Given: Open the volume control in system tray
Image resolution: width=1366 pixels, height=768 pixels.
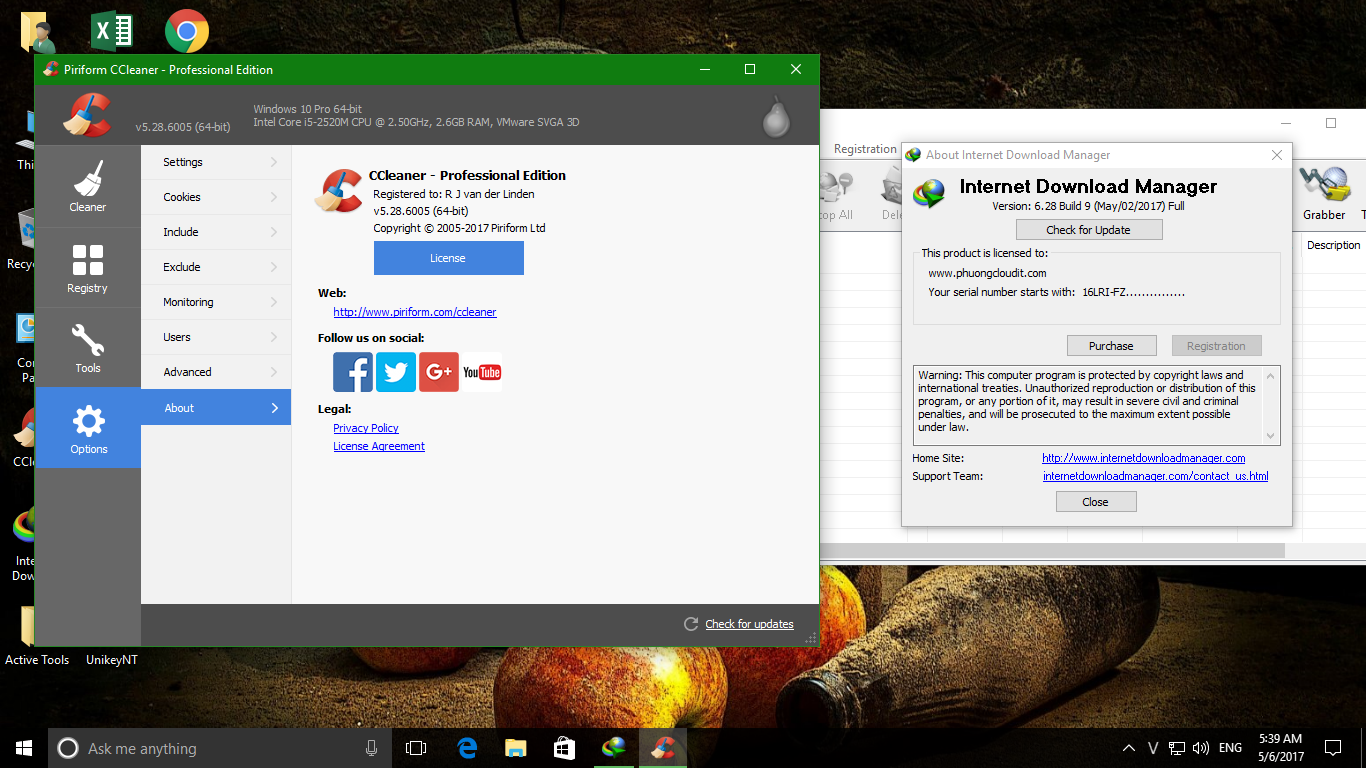Looking at the screenshot, I should pos(1201,748).
